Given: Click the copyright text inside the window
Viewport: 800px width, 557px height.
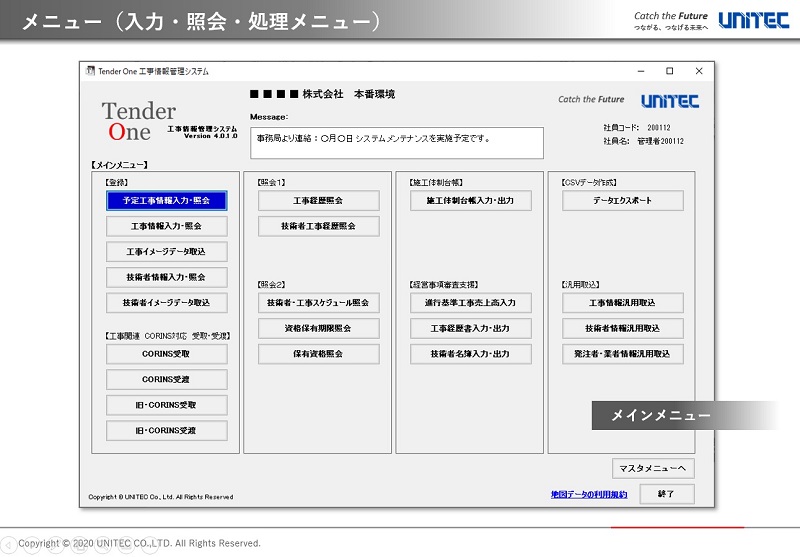Looking at the screenshot, I should point(161,497).
